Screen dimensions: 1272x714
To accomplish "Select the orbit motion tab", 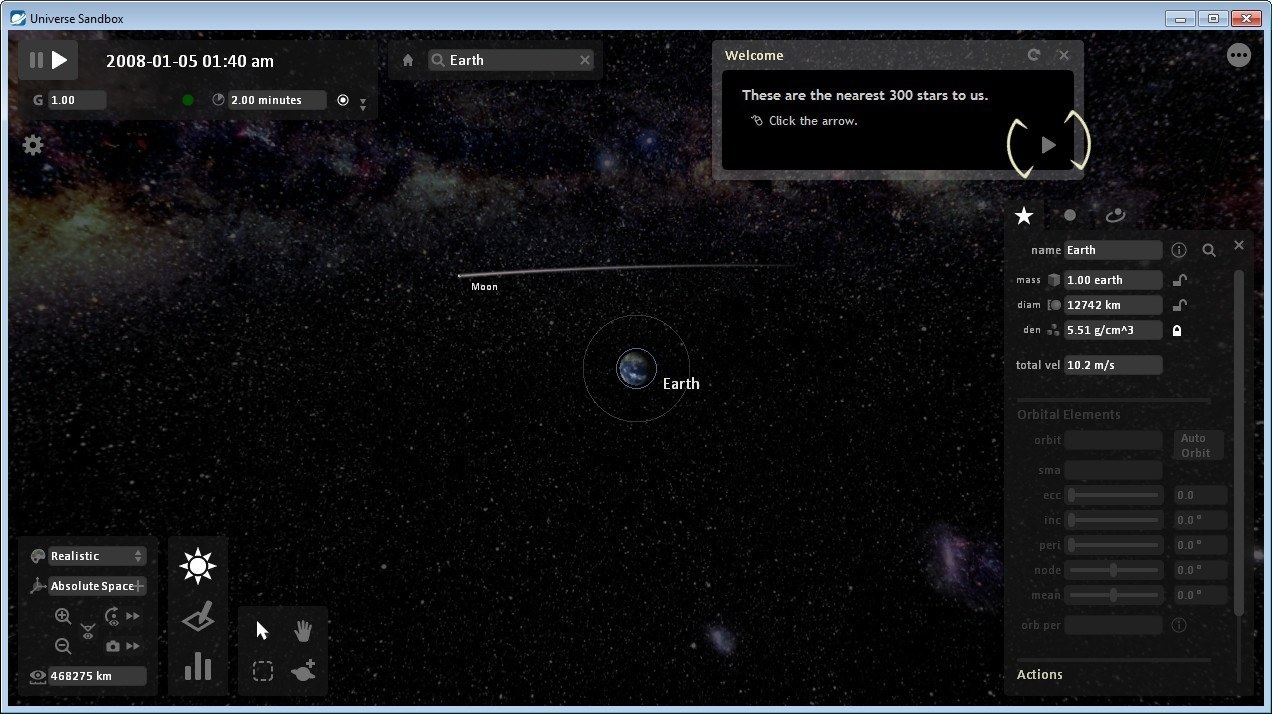I will point(1115,215).
